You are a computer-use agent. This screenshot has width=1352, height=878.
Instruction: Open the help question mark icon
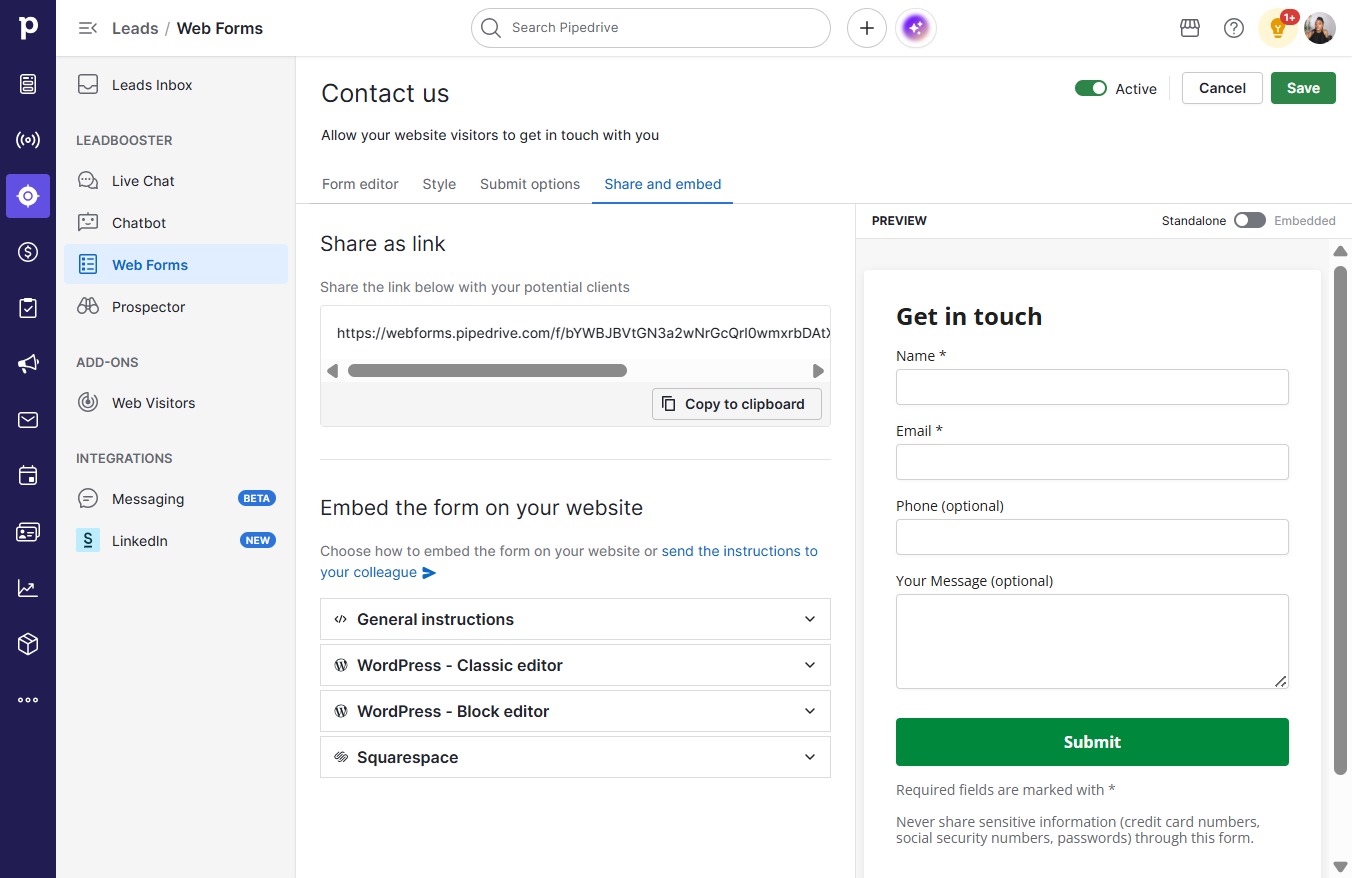[1234, 28]
